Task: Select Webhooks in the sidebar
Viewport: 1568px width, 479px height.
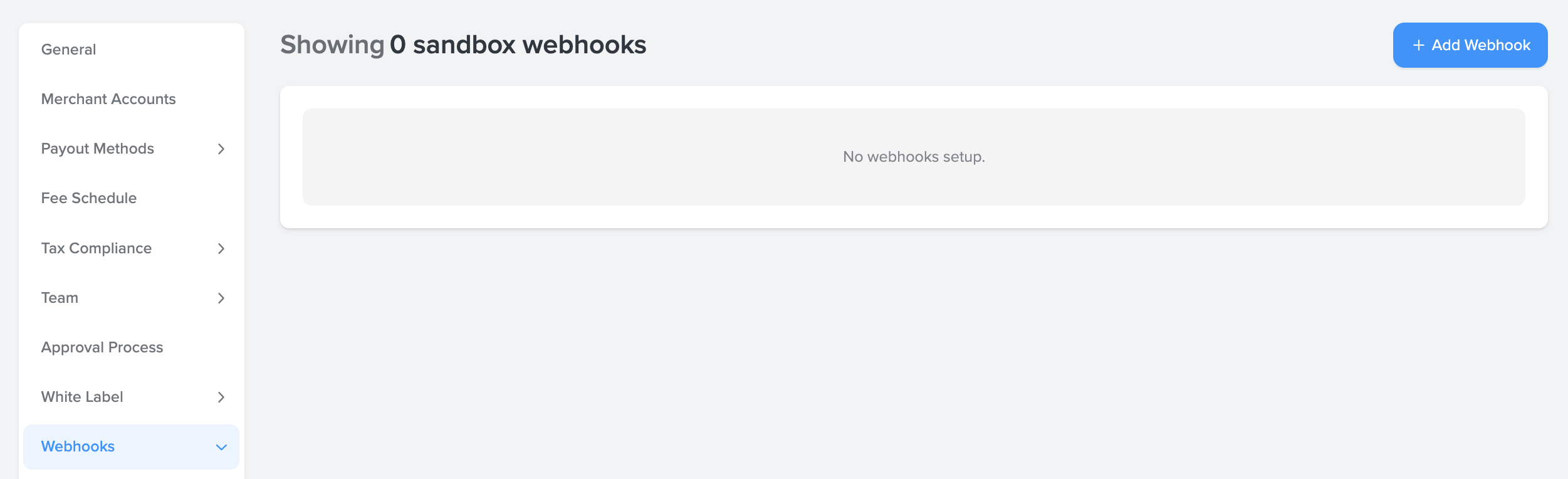Action: tap(78, 446)
